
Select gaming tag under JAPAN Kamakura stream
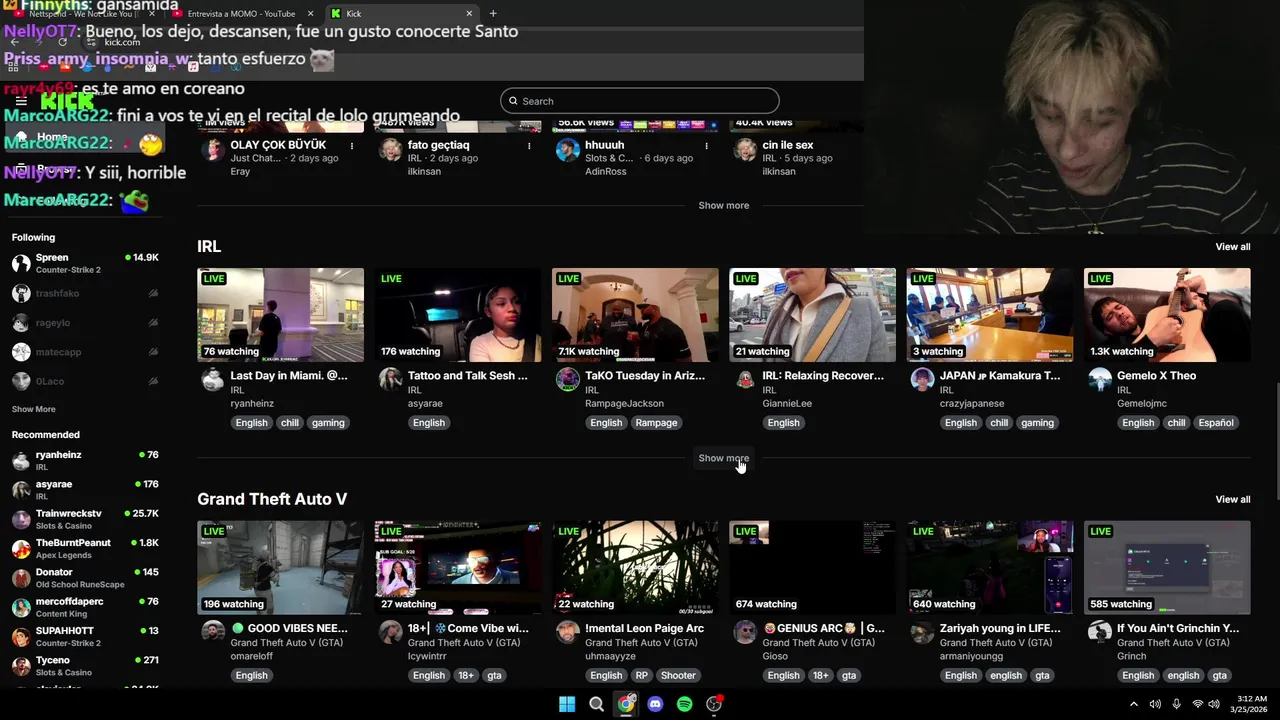1037,423
